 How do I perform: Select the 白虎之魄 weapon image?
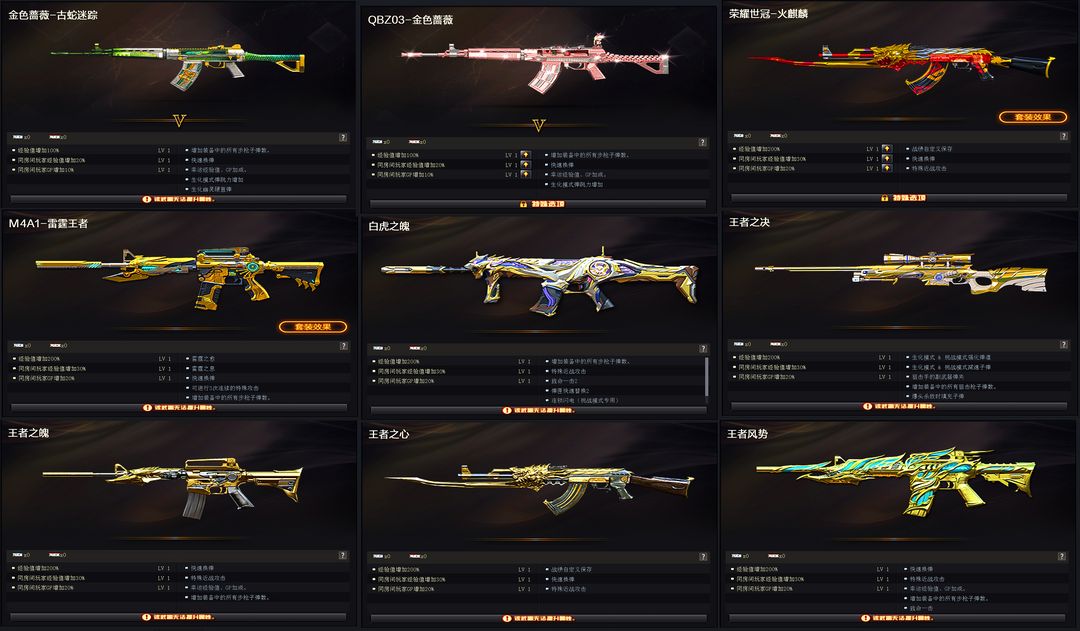pos(539,281)
